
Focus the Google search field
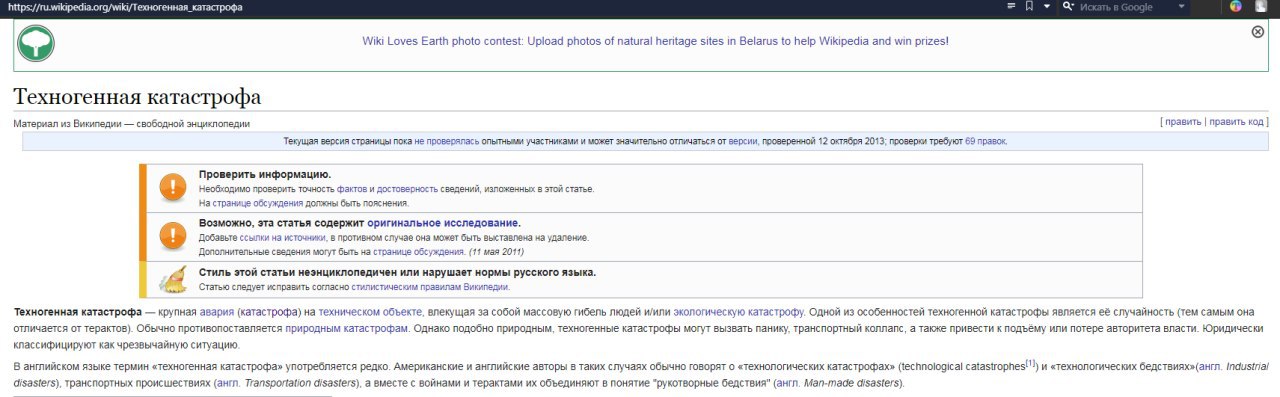tap(1126, 7)
